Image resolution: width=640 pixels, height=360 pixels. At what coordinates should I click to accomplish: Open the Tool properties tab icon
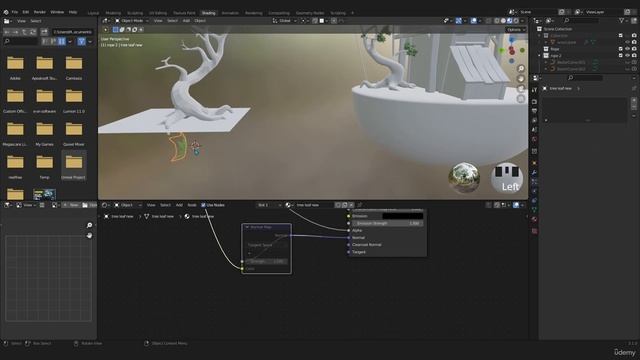click(x=534, y=91)
